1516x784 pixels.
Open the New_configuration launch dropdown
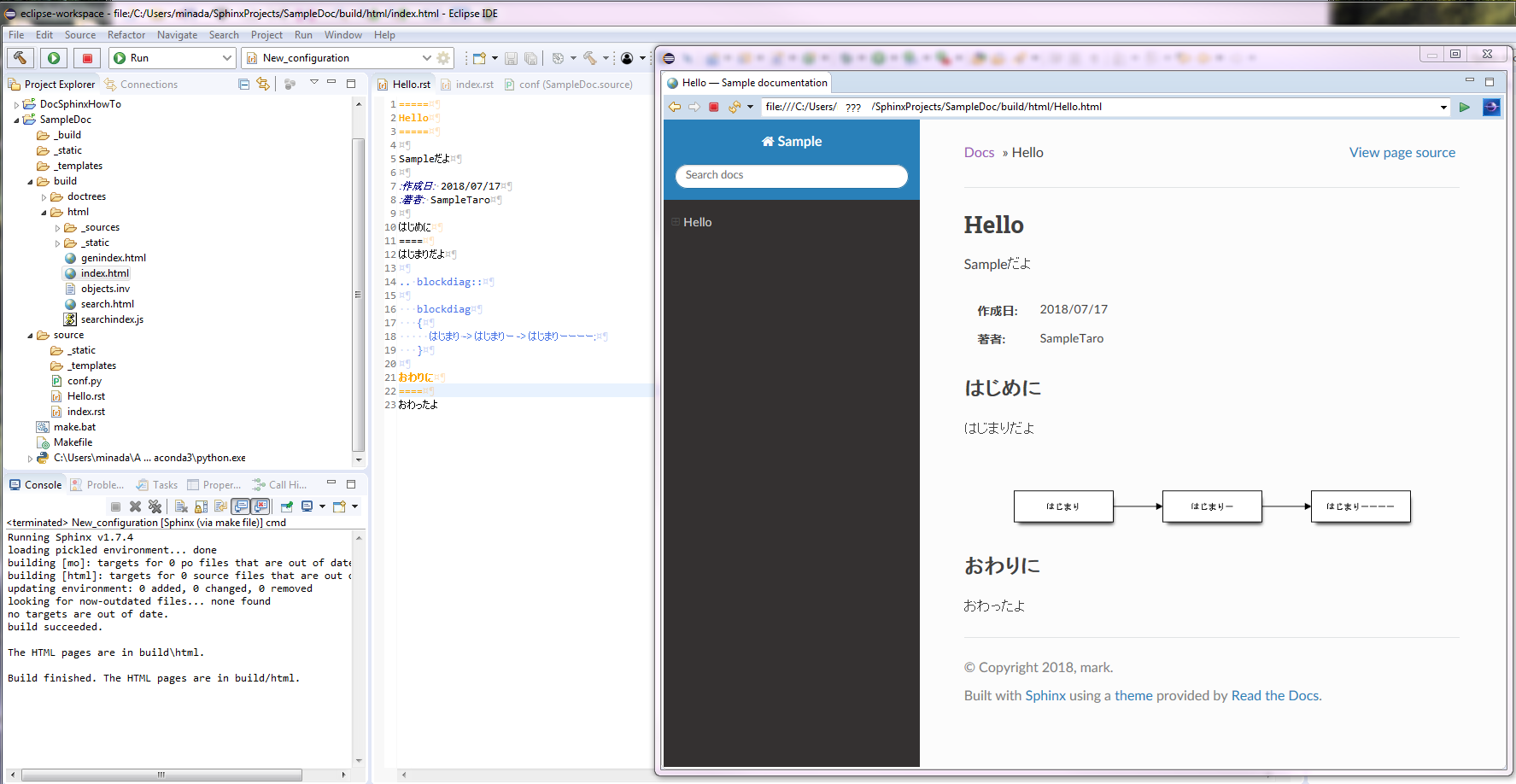[x=338, y=57]
